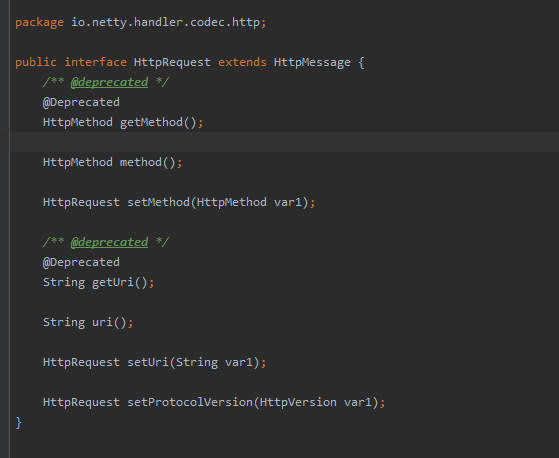Click the HttpMessage type after extends

coord(312,62)
